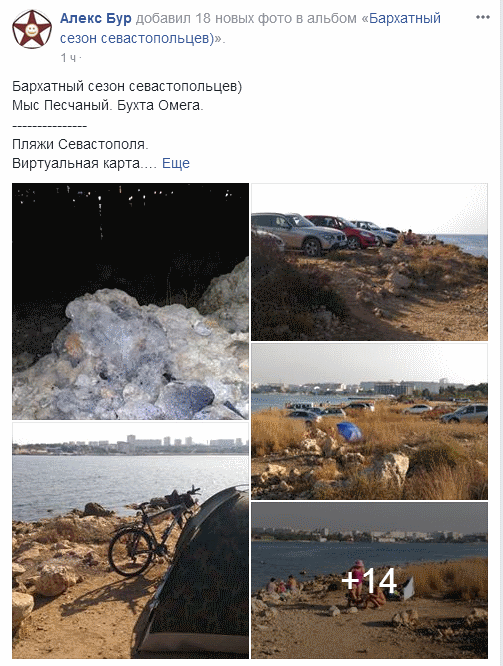The image size is (503, 666).
Task: Open the night rock photo thumbnail
Action: point(130,301)
